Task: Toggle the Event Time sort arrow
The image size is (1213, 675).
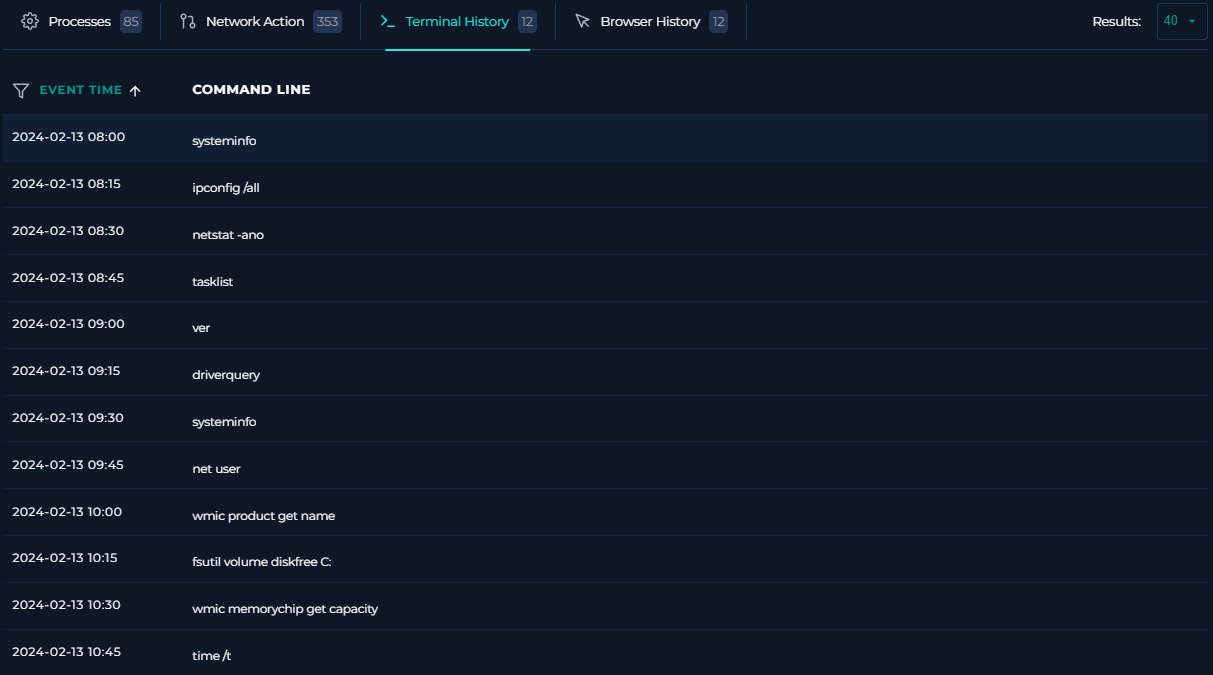Action: (x=135, y=90)
